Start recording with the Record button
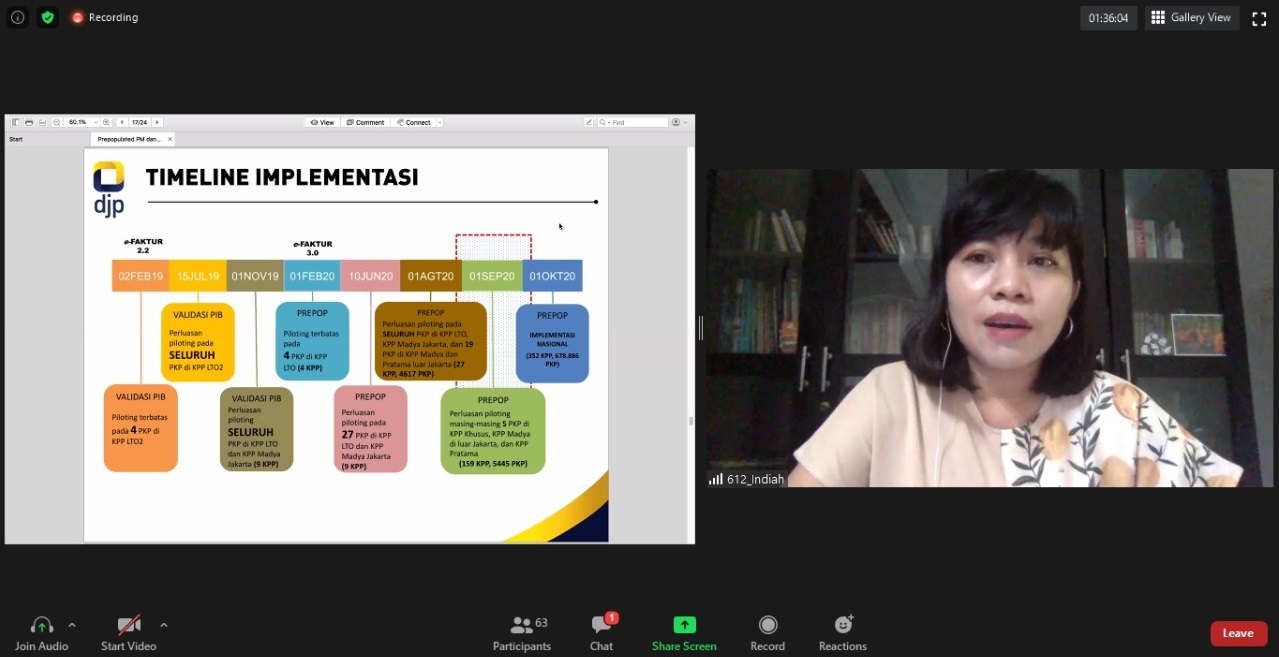Image resolution: width=1279 pixels, height=657 pixels. [767, 632]
